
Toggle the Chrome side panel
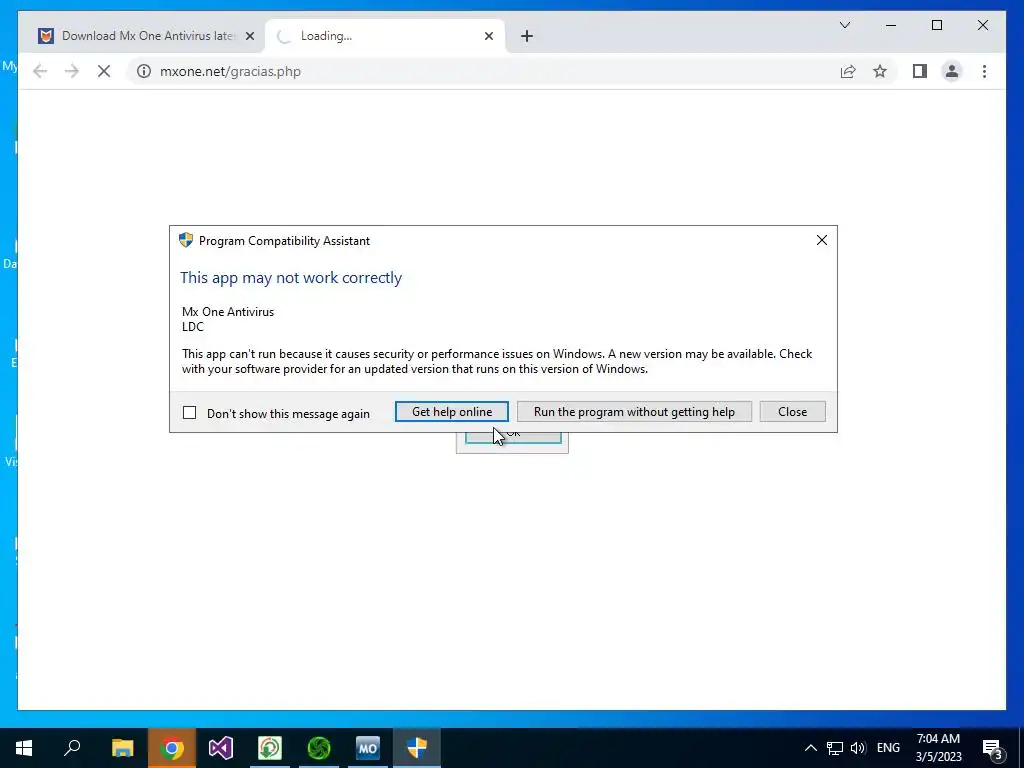coord(920,71)
